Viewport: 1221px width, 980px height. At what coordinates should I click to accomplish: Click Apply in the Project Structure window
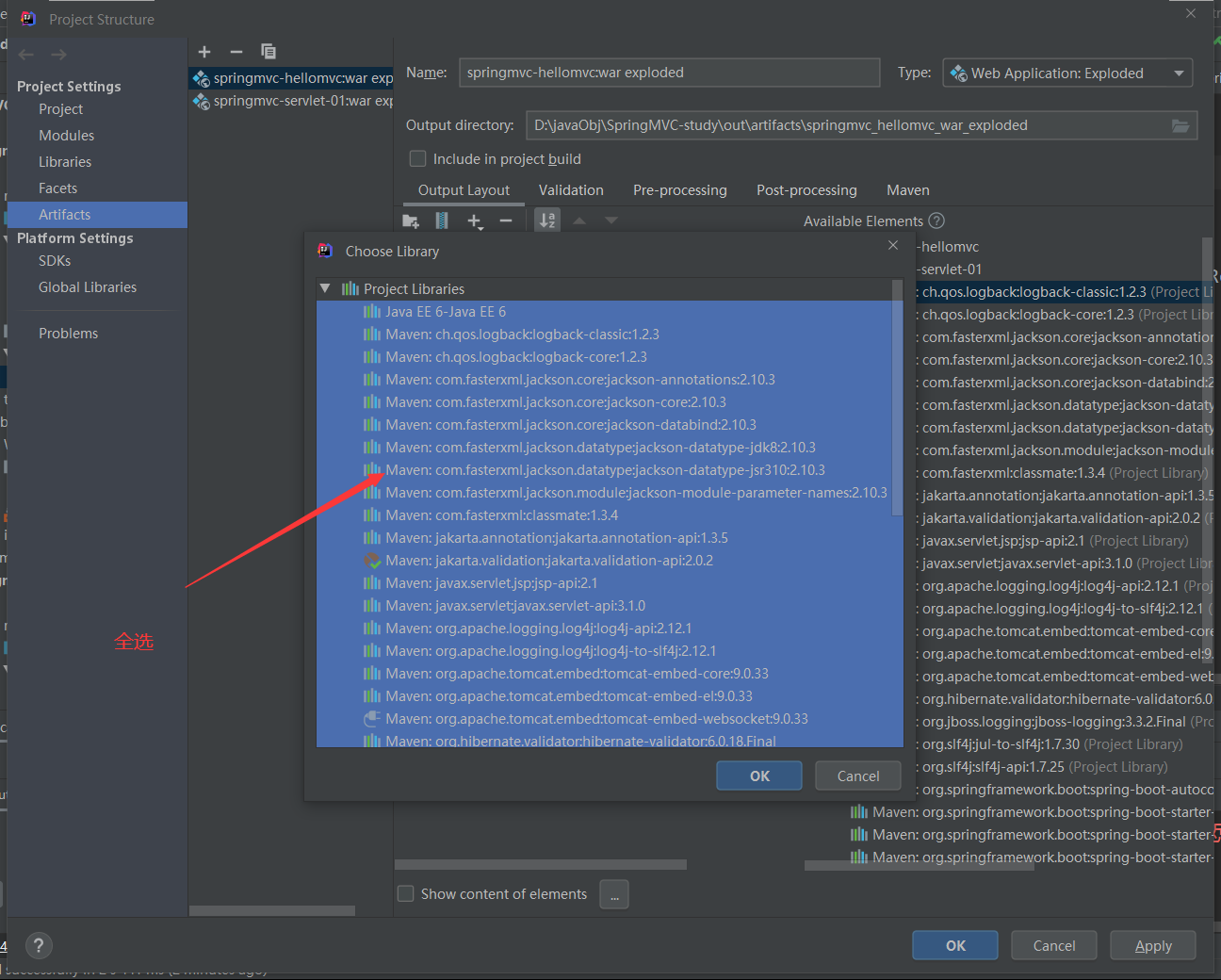[1153, 945]
